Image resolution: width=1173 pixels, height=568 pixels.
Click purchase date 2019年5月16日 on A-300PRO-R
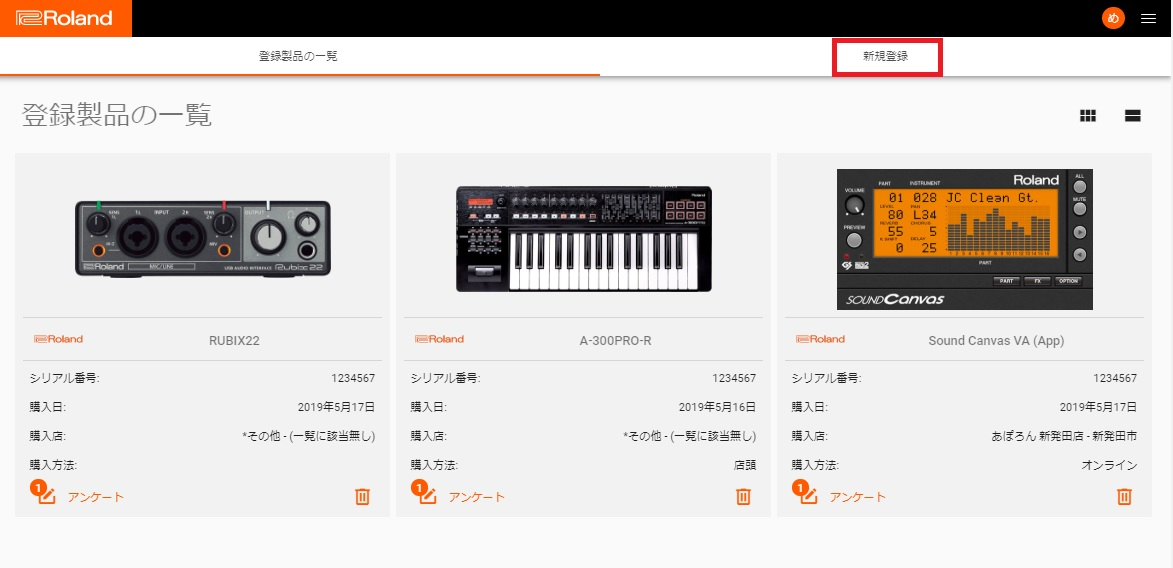pyautogui.click(x=717, y=407)
